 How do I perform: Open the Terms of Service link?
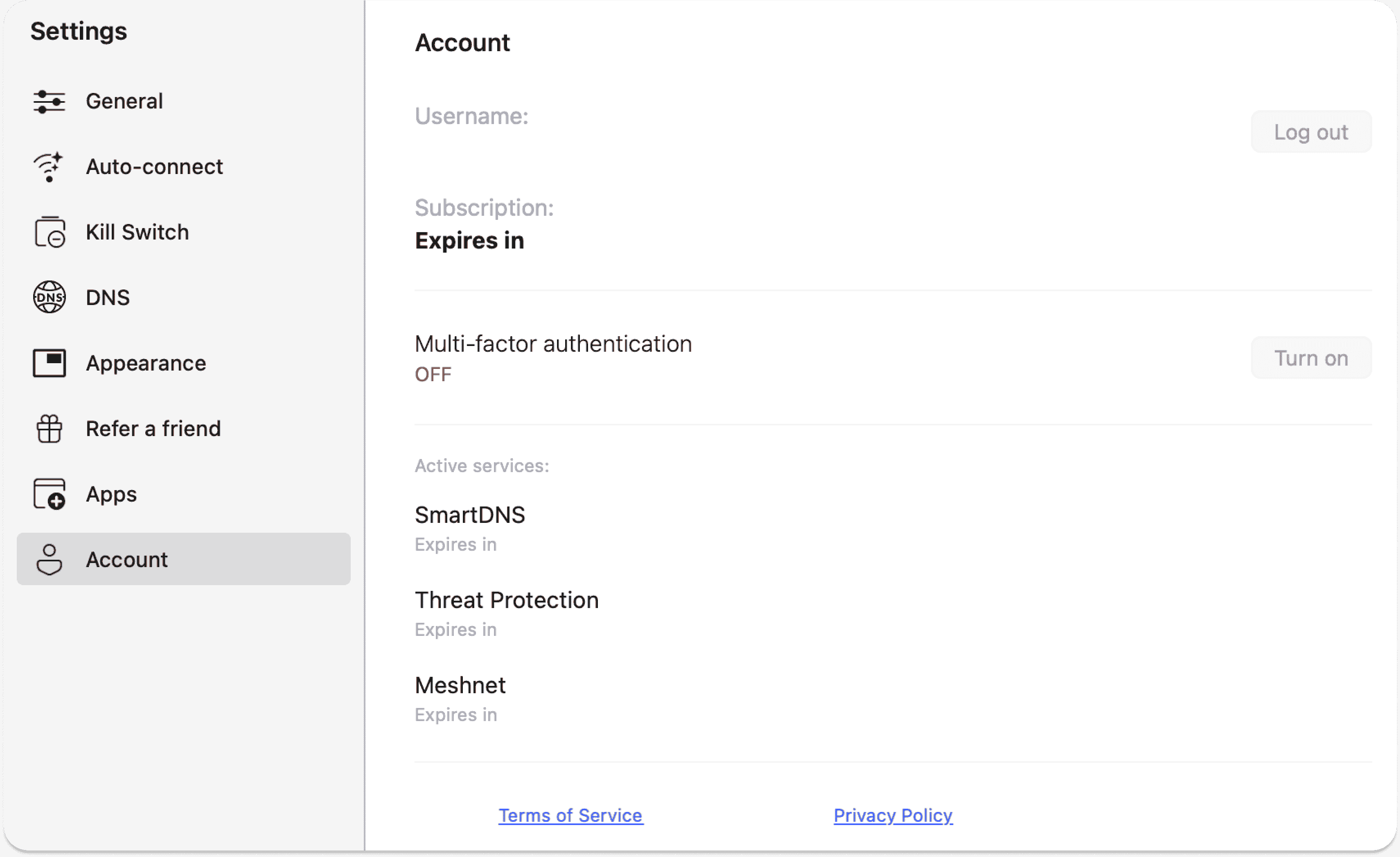pyautogui.click(x=570, y=816)
